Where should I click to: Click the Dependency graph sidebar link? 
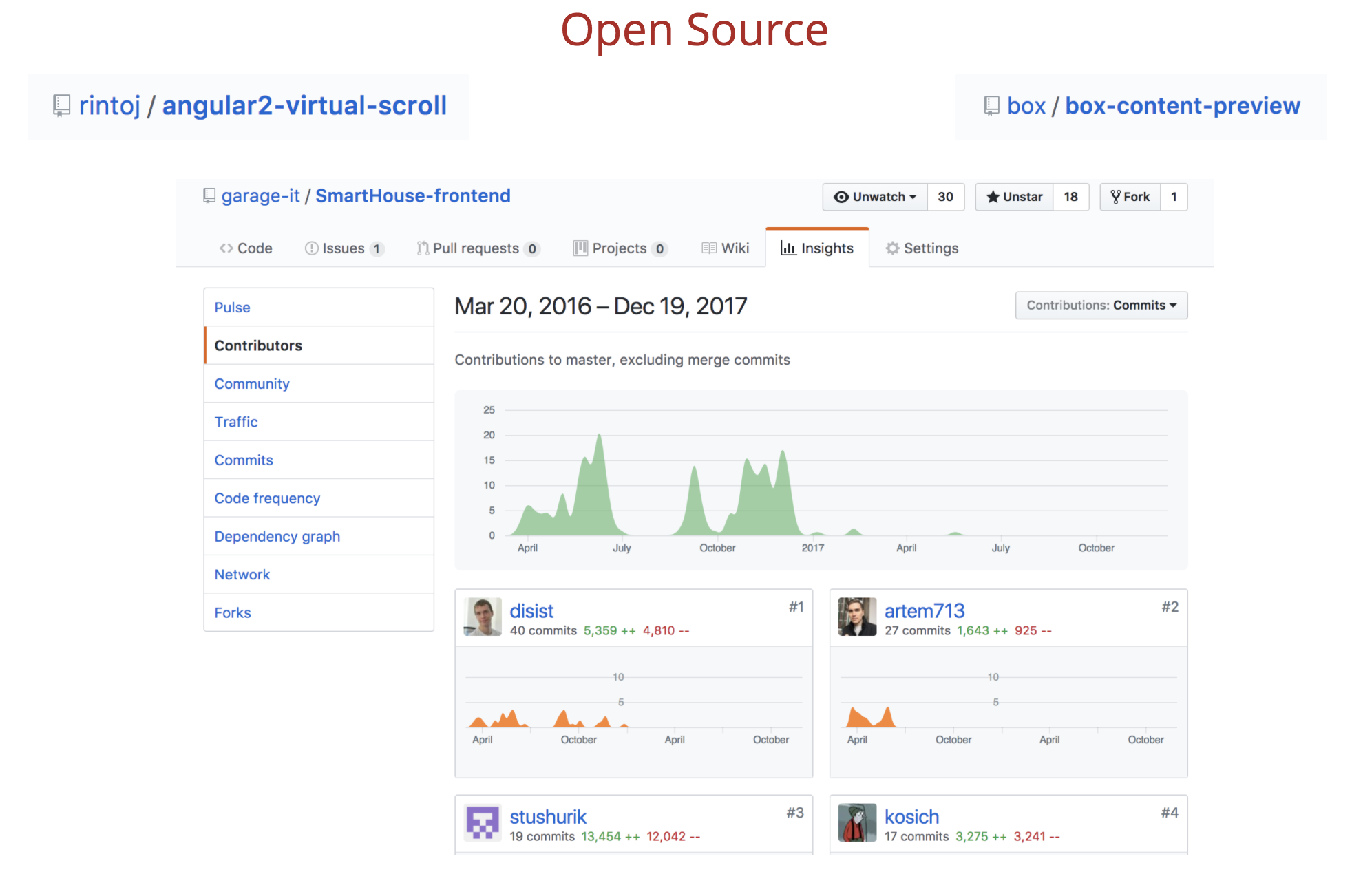point(277,537)
